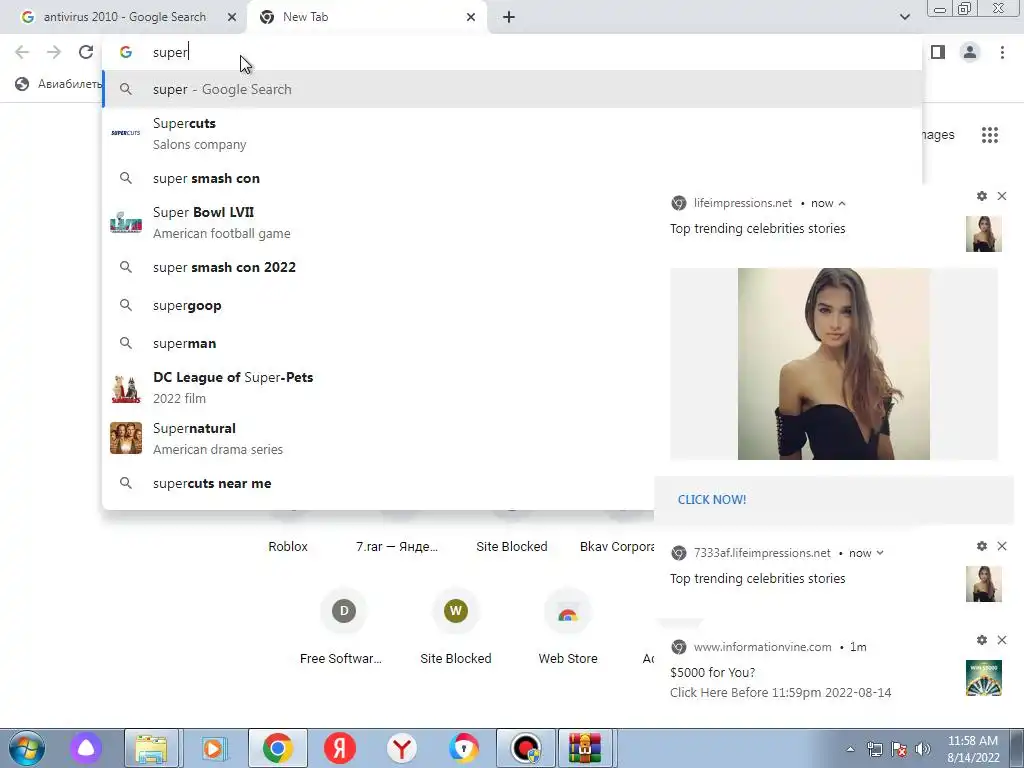Open the Google apps grid
Viewport: 1024px width, 768px height.
tap(989, 135)
